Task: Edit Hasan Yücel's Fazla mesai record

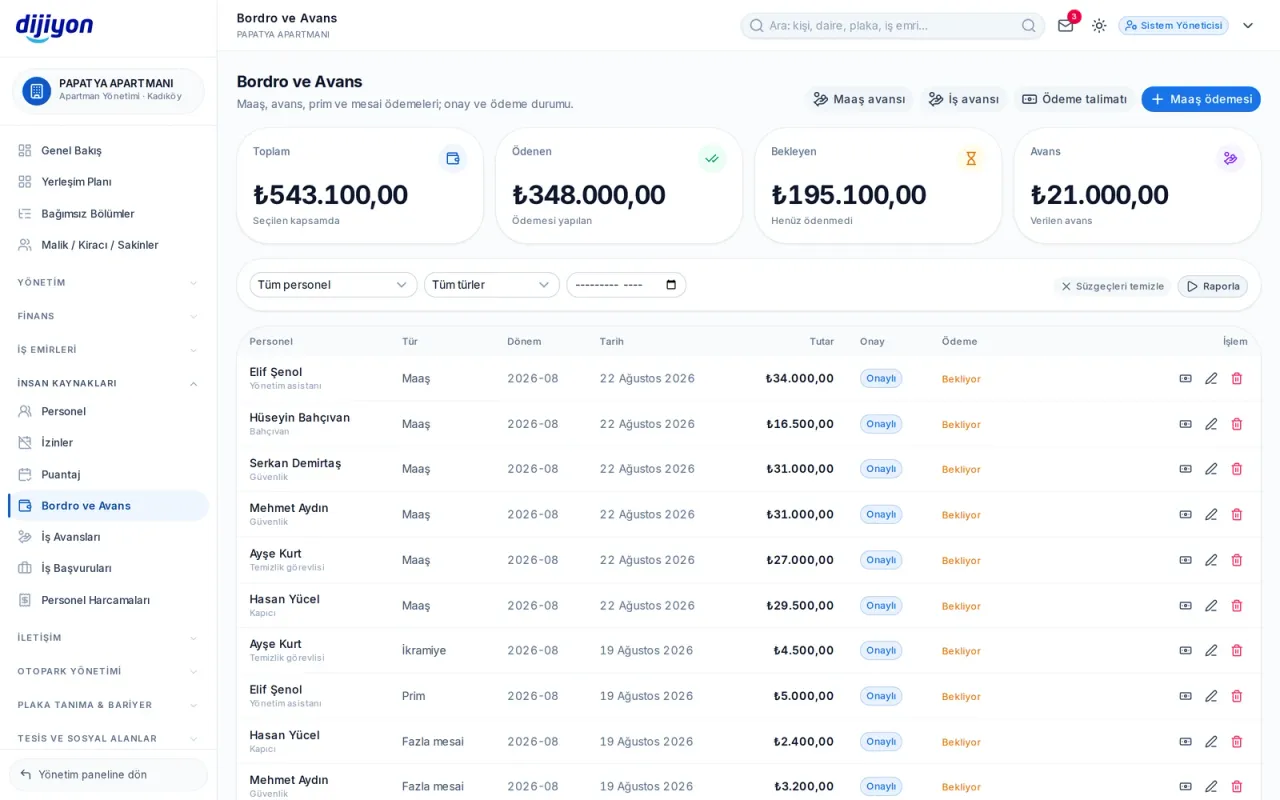Action: (1211, 741)
